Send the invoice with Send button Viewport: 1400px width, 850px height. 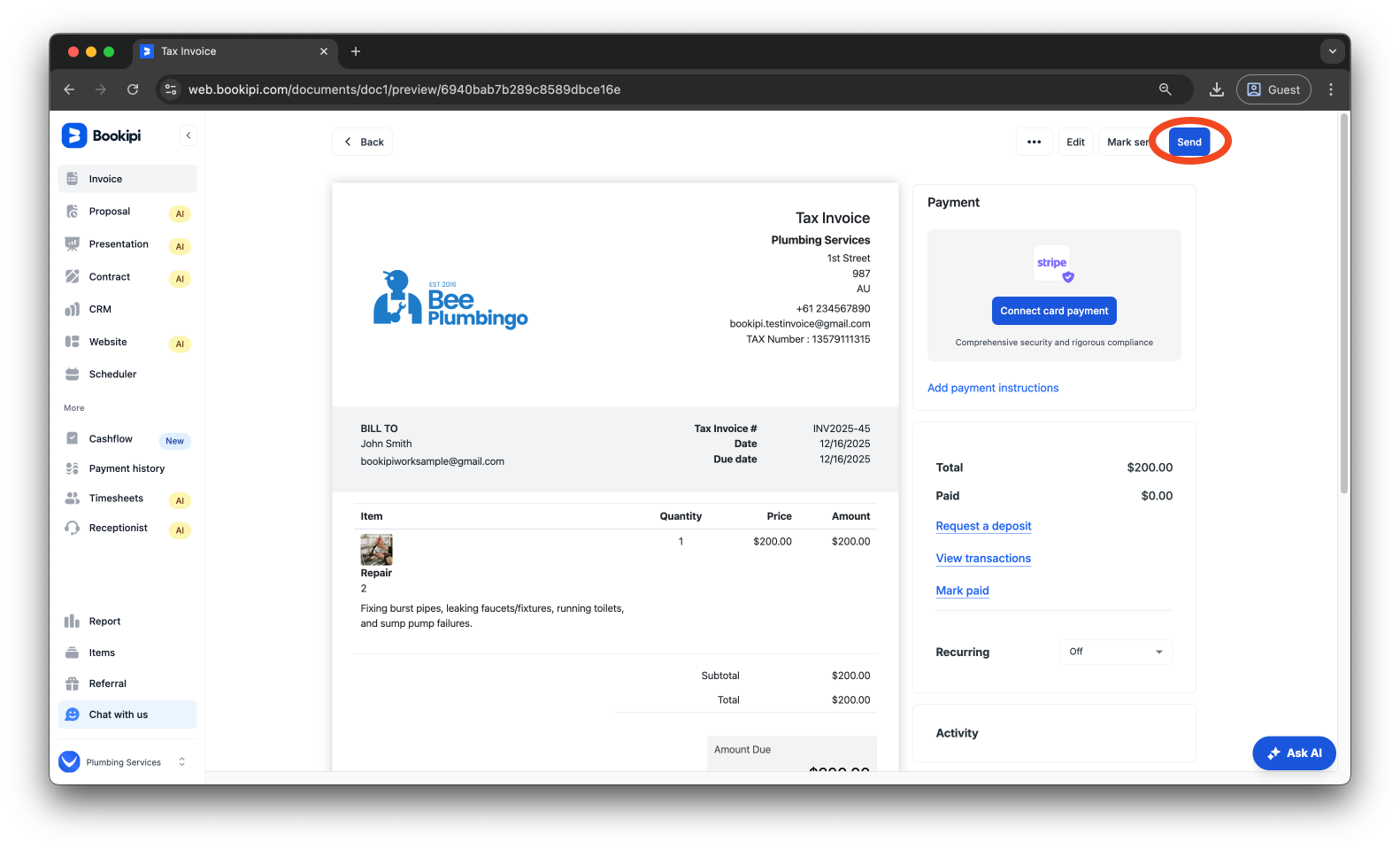tap(1188, 142)
